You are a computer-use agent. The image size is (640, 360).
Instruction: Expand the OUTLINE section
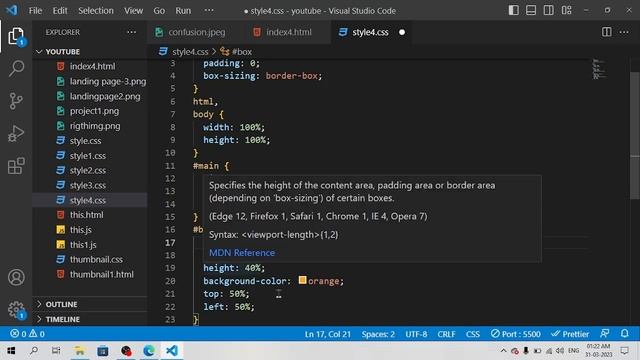[61, 304]
